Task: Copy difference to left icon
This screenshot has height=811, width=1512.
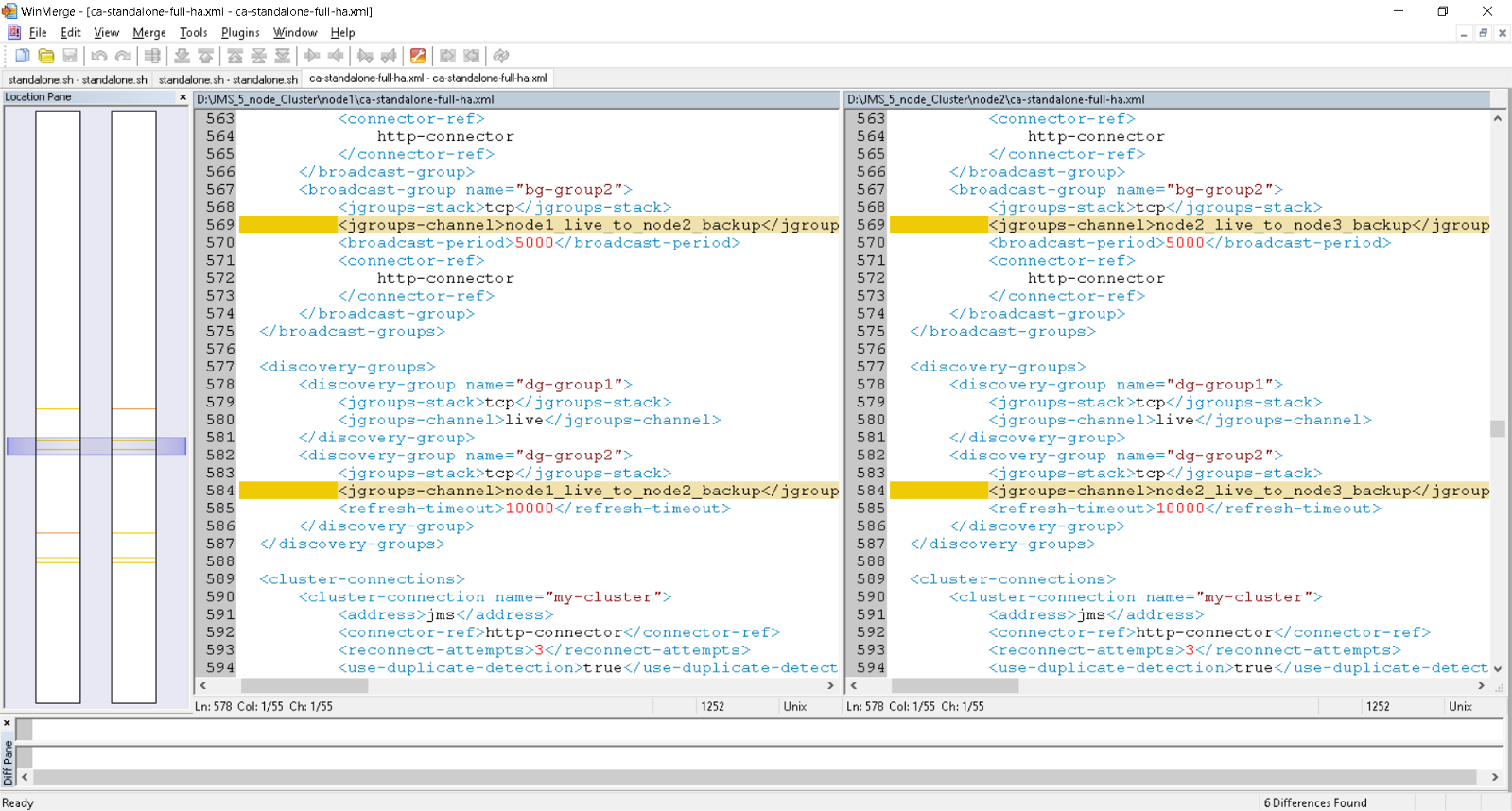Action: coord(335,56)
